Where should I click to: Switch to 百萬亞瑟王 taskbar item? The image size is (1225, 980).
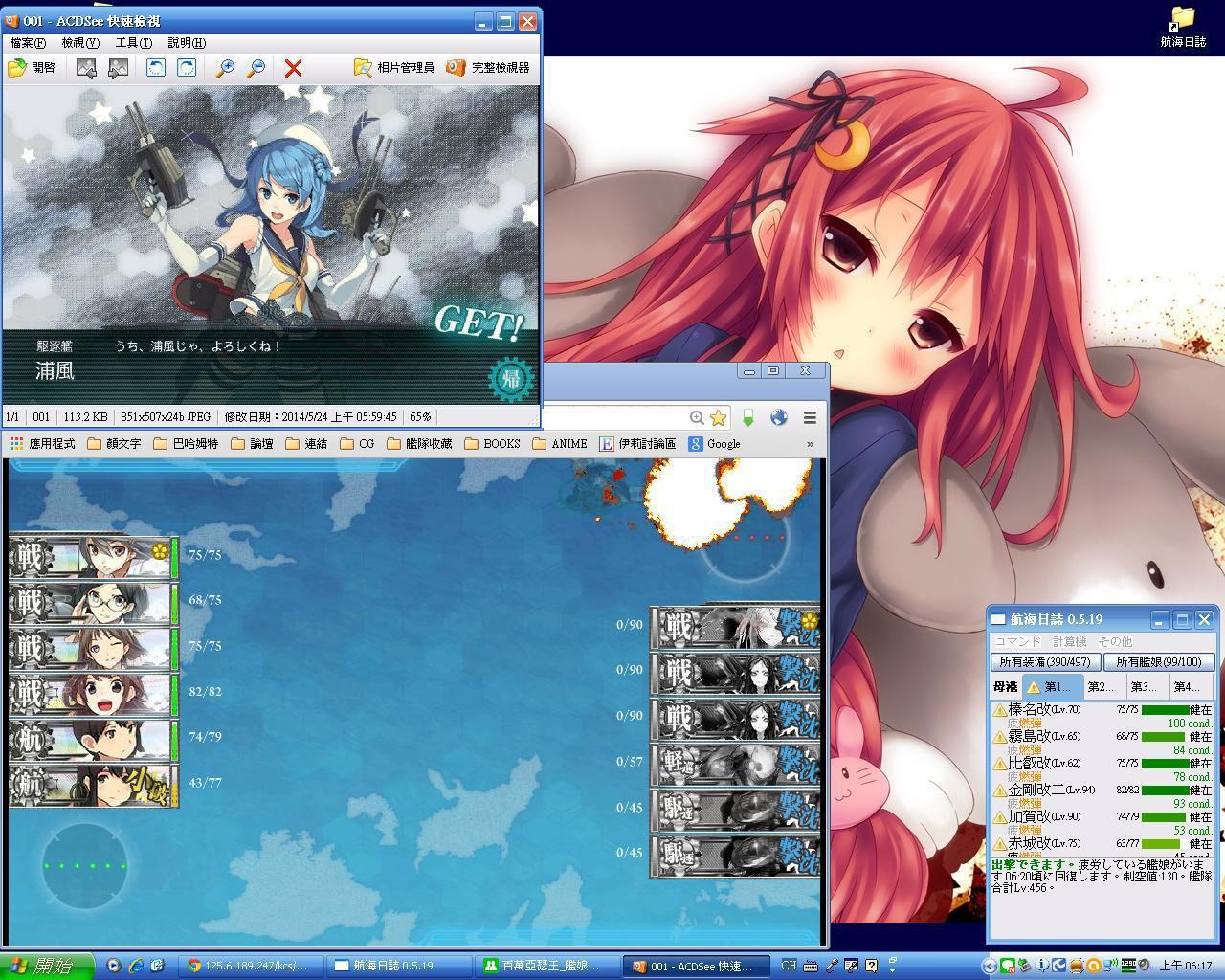click(546, 967)
